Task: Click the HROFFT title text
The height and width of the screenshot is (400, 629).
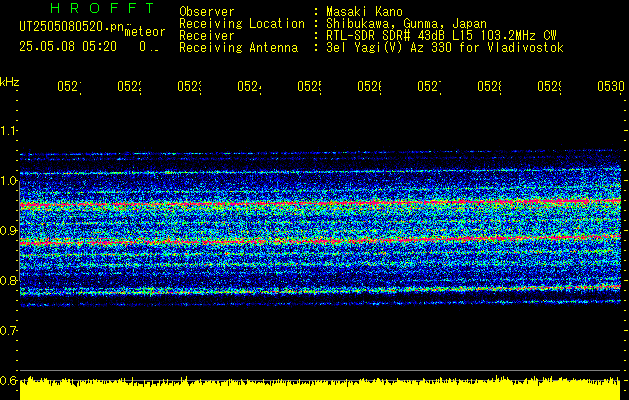Action: click(x=103, y=8)
